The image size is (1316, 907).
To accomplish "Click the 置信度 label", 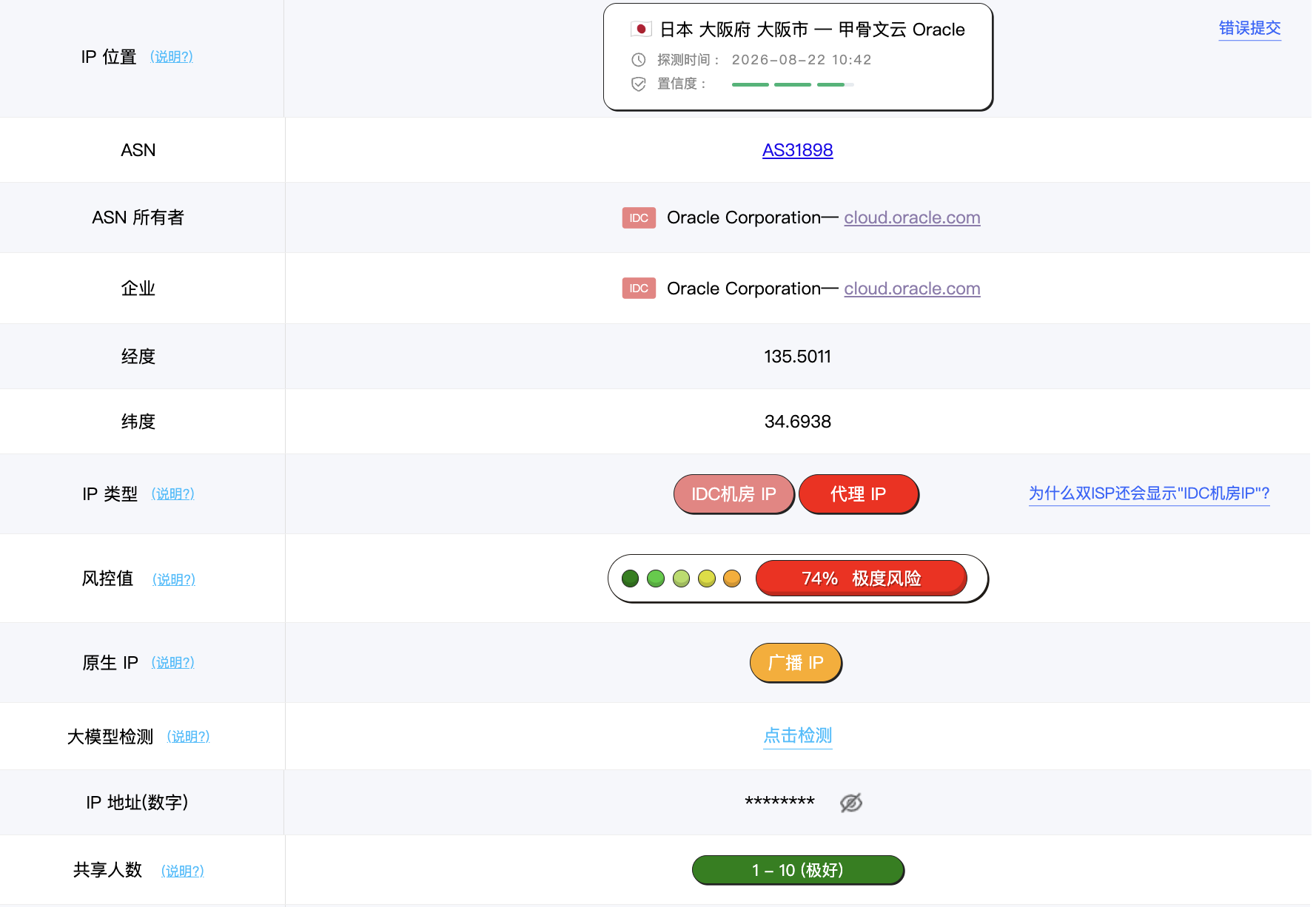I will tap(681, 84).
